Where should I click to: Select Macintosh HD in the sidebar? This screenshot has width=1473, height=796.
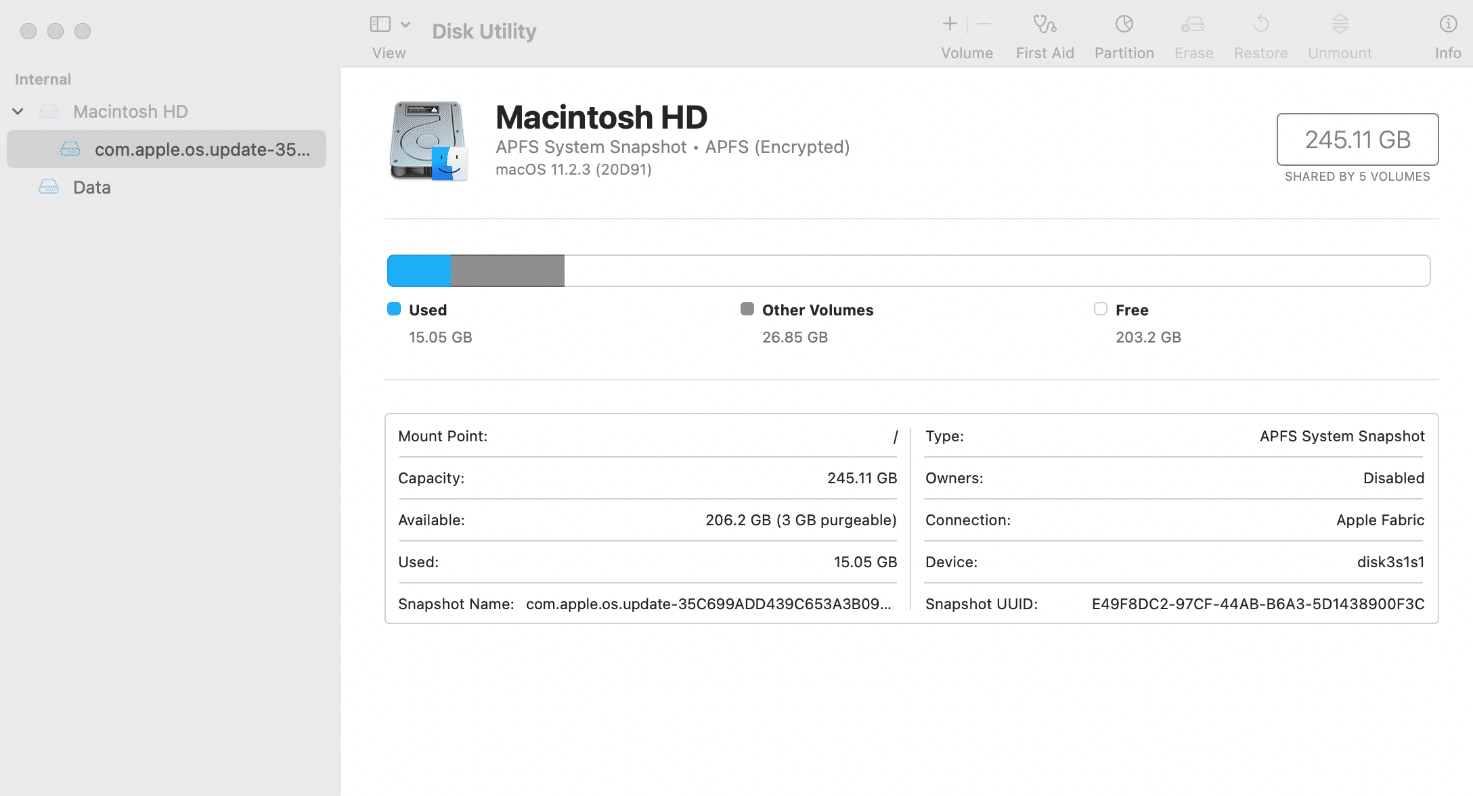(x=130, y=111)
